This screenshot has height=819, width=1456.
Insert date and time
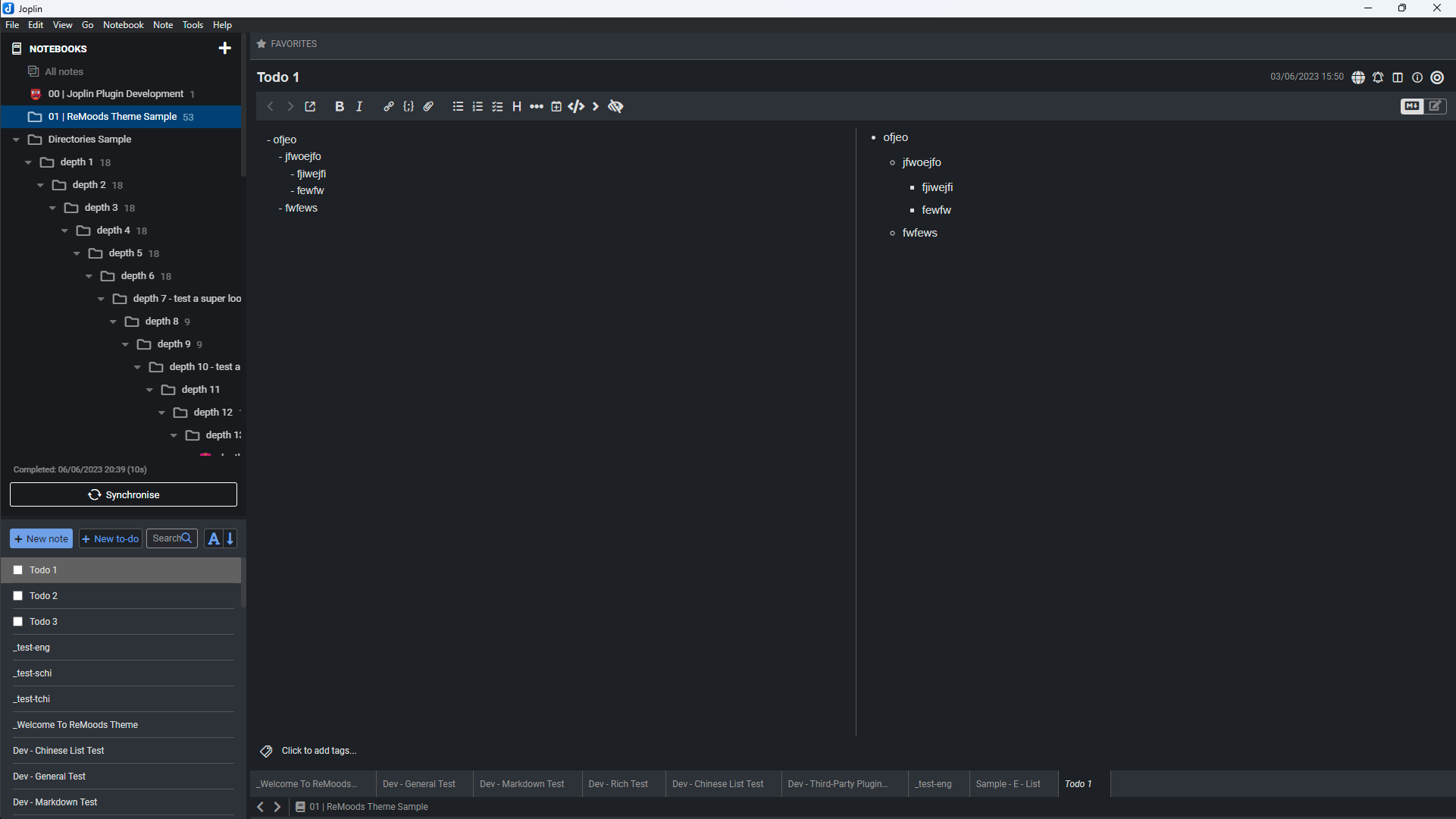(556, 106)
